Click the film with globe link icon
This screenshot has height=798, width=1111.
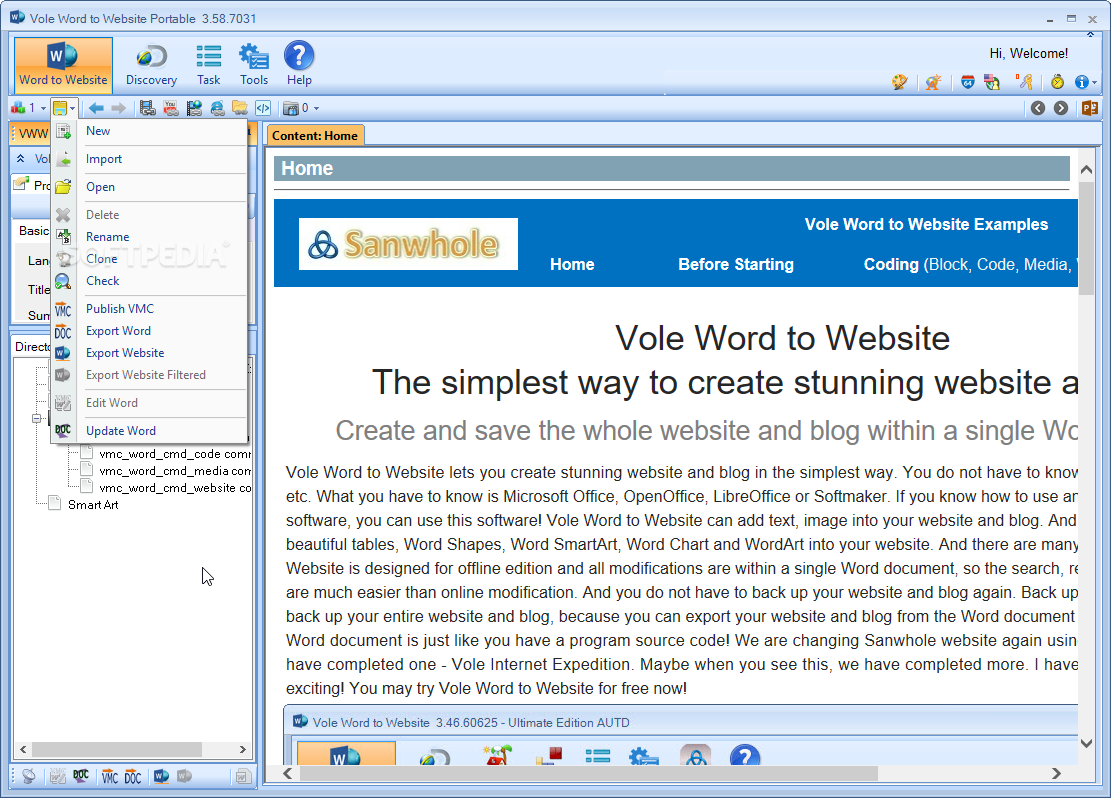194,108
